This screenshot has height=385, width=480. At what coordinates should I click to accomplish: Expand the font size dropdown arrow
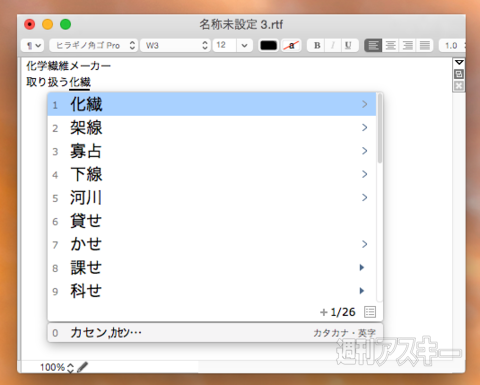coord(244,45)
